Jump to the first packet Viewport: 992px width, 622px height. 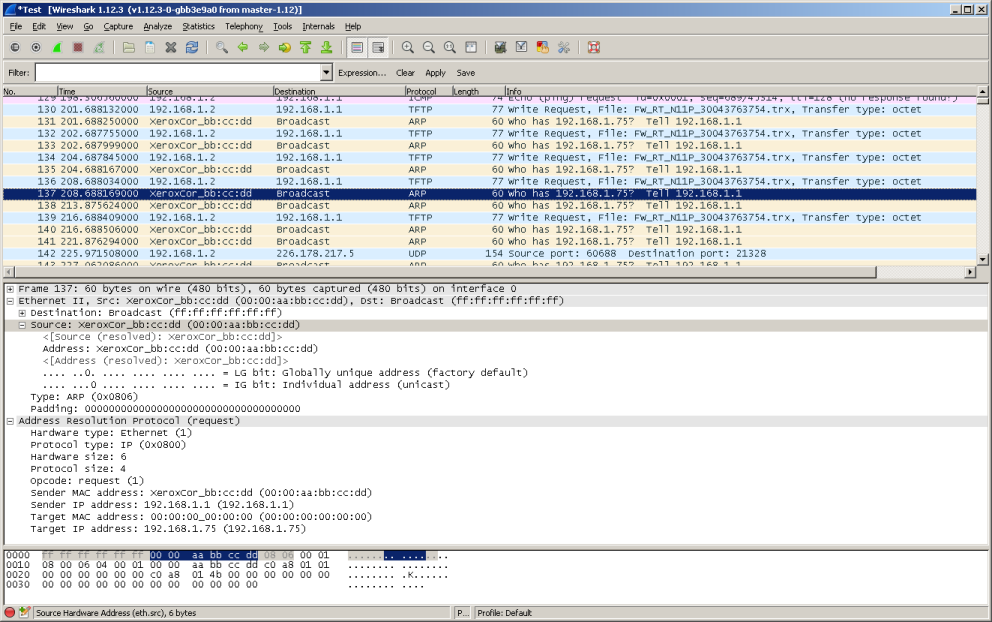tap(306, 47)
